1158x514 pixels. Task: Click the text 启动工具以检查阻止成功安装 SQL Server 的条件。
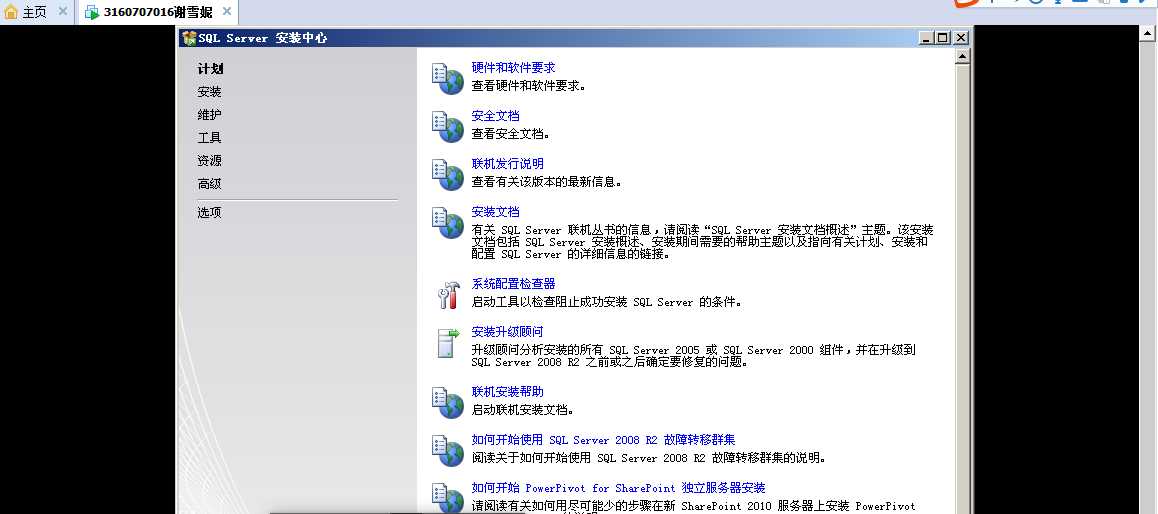606,302
